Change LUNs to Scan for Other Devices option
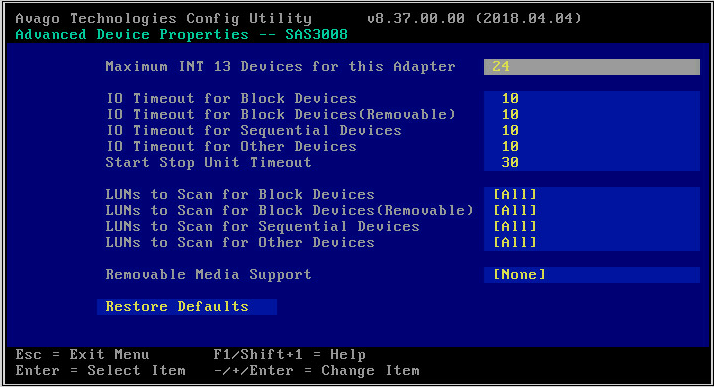This screenshot has width=714, height=387. [x=592, y=243]
